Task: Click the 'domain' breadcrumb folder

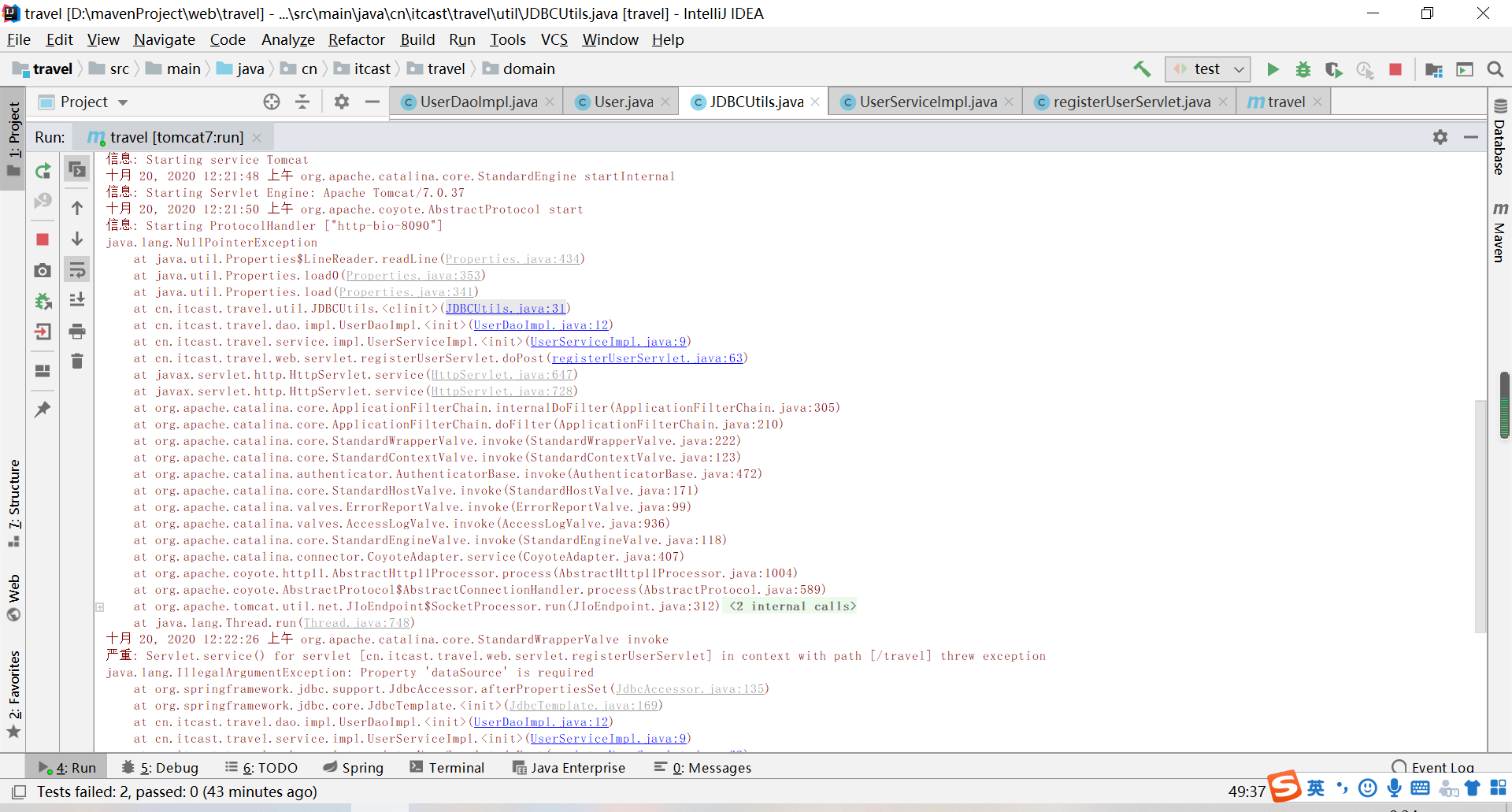Action: click(519, 69)
